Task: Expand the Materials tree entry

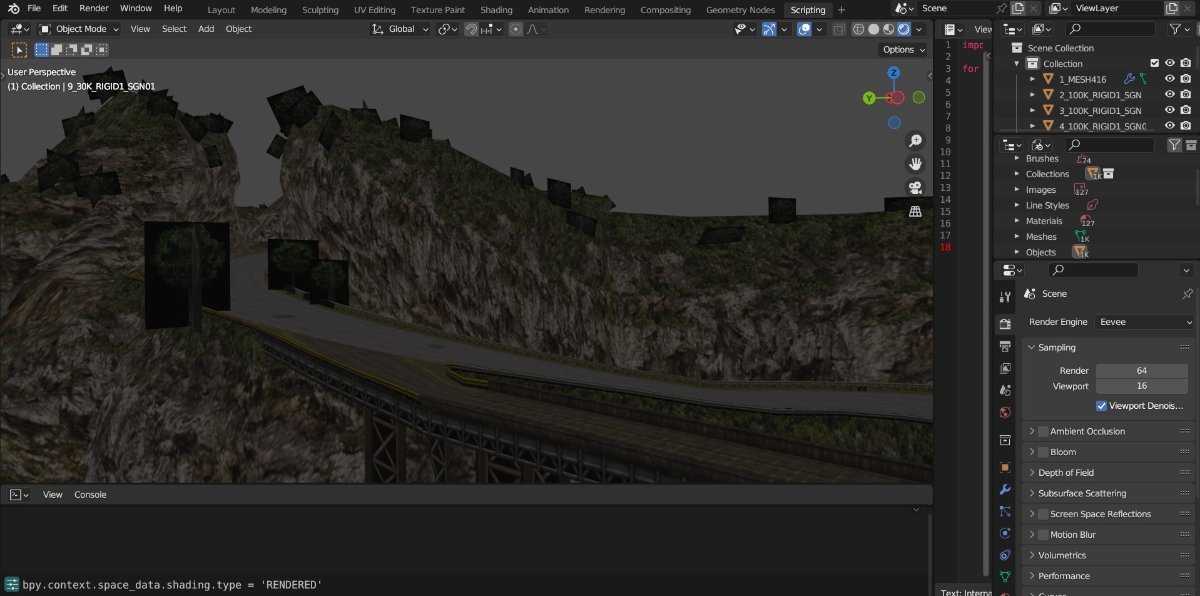Action: click(1018, 221)
